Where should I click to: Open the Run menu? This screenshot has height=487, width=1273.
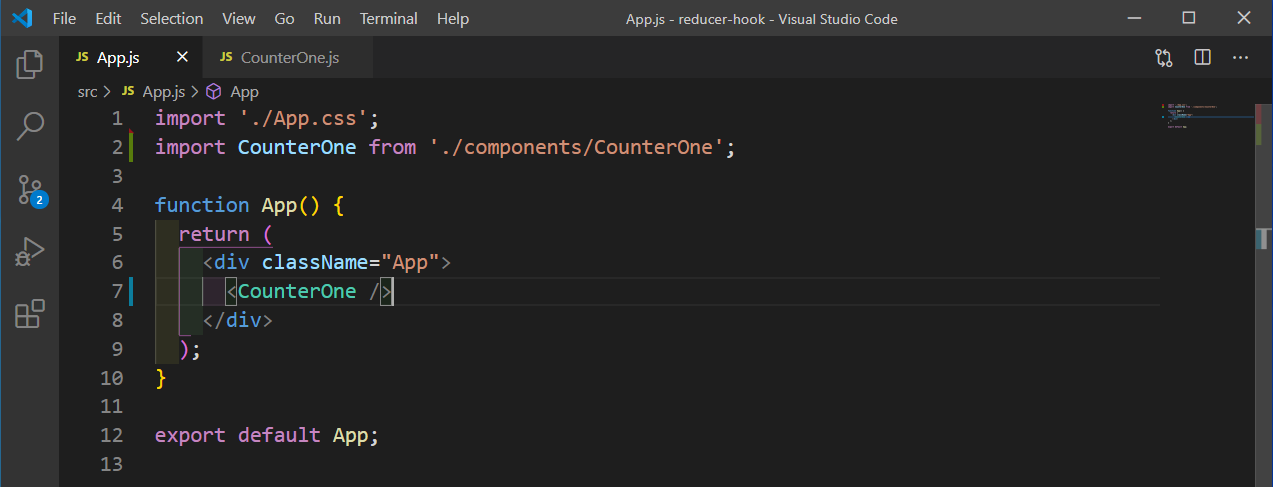(x=326, y=19)
